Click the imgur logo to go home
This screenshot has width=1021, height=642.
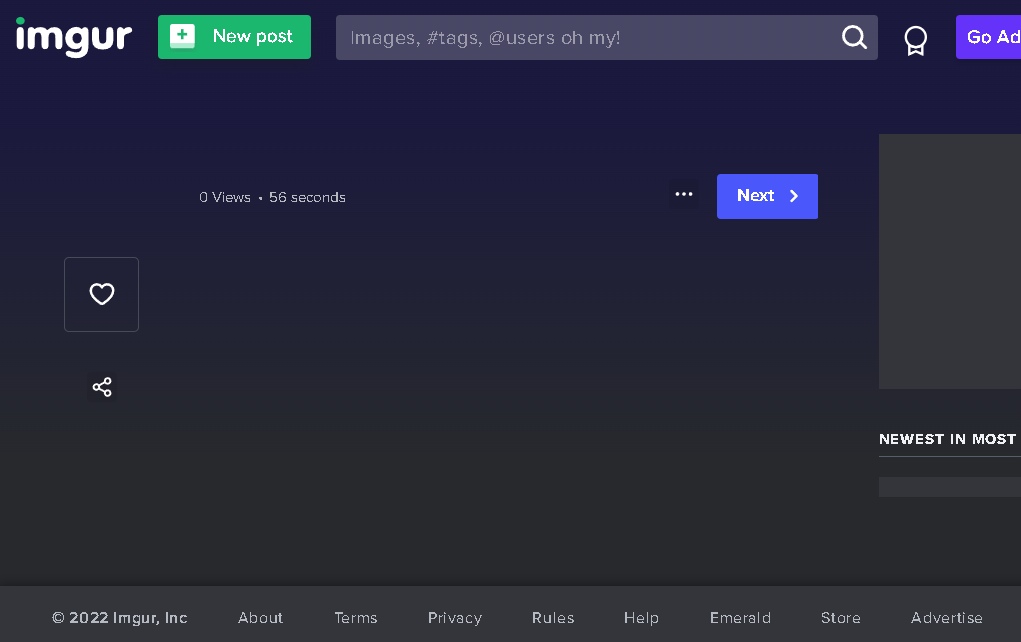74,37
